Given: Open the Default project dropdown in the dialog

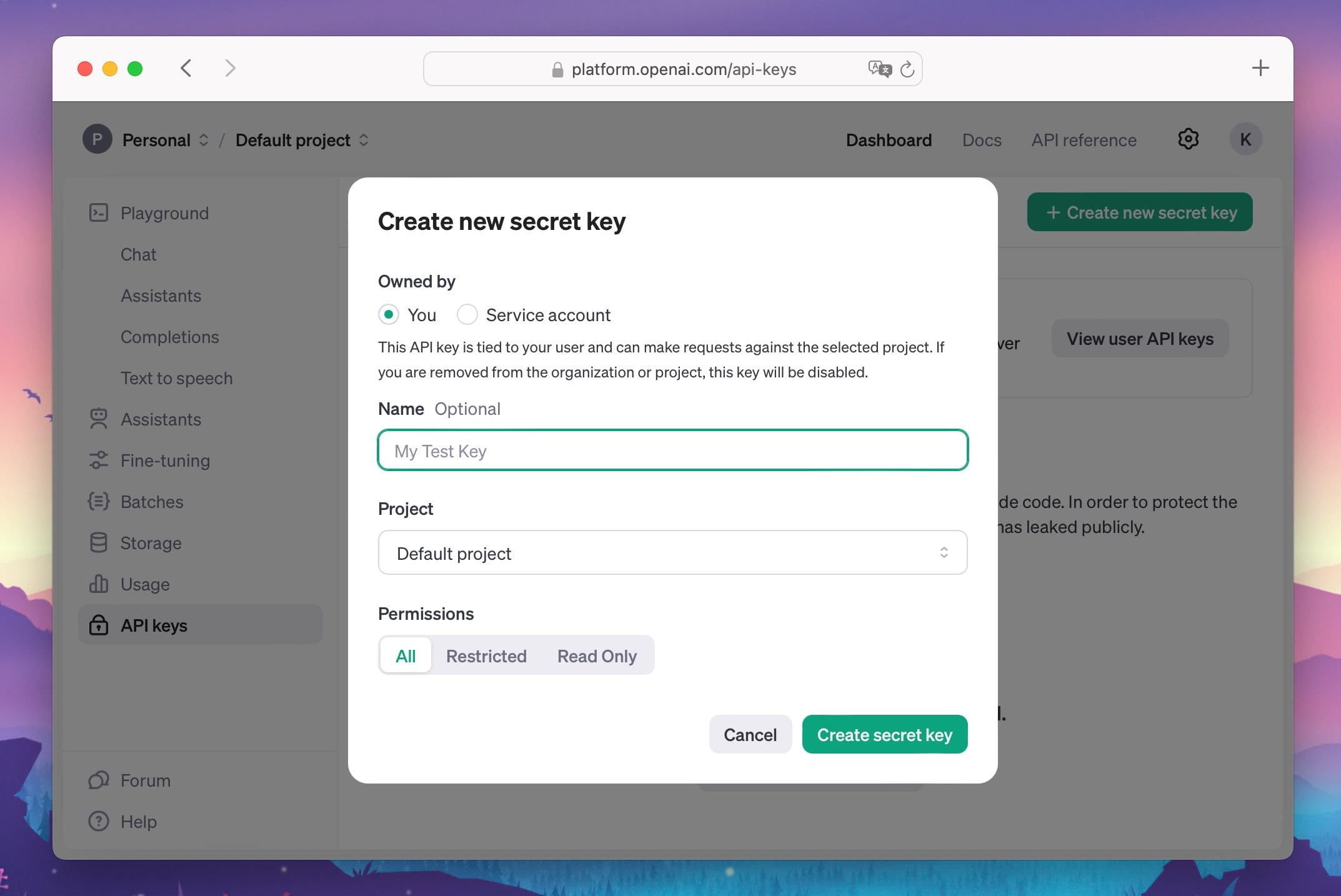Looking at the screenshot, I should pos(673,553).
